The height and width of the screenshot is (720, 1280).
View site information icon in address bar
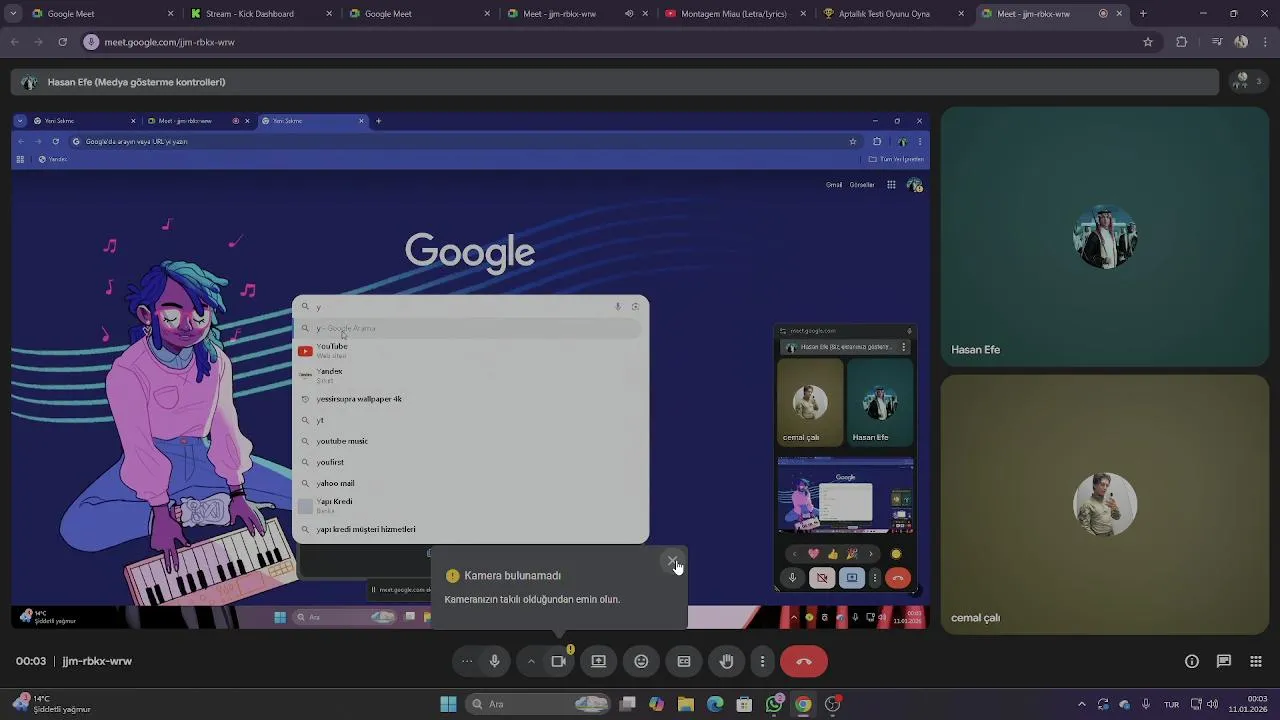pos(91,42)
